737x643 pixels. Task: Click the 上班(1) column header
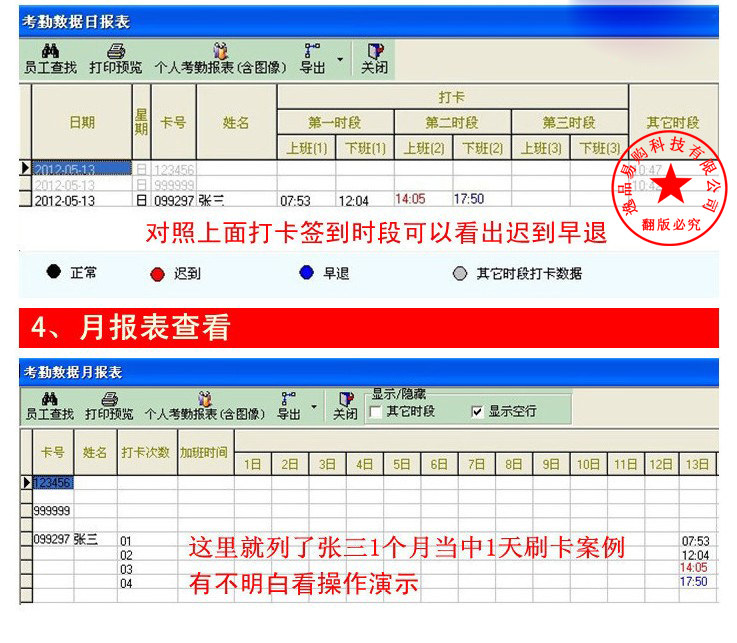click(x=306, y=148)
